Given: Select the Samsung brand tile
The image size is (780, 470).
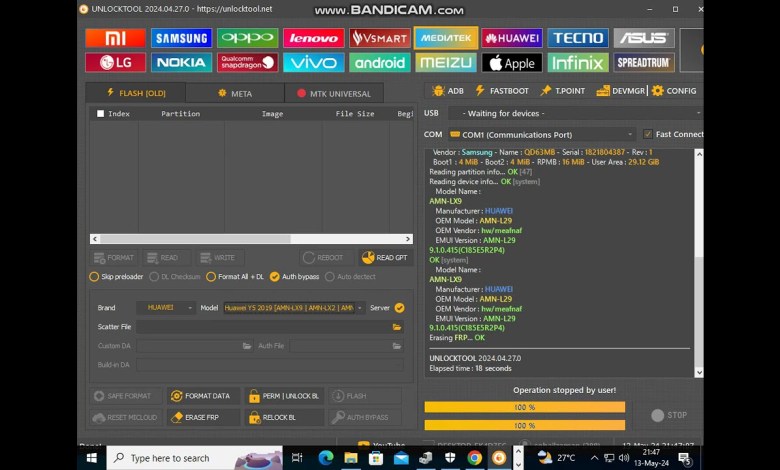Looking at the screenshot, I should 181,38.
